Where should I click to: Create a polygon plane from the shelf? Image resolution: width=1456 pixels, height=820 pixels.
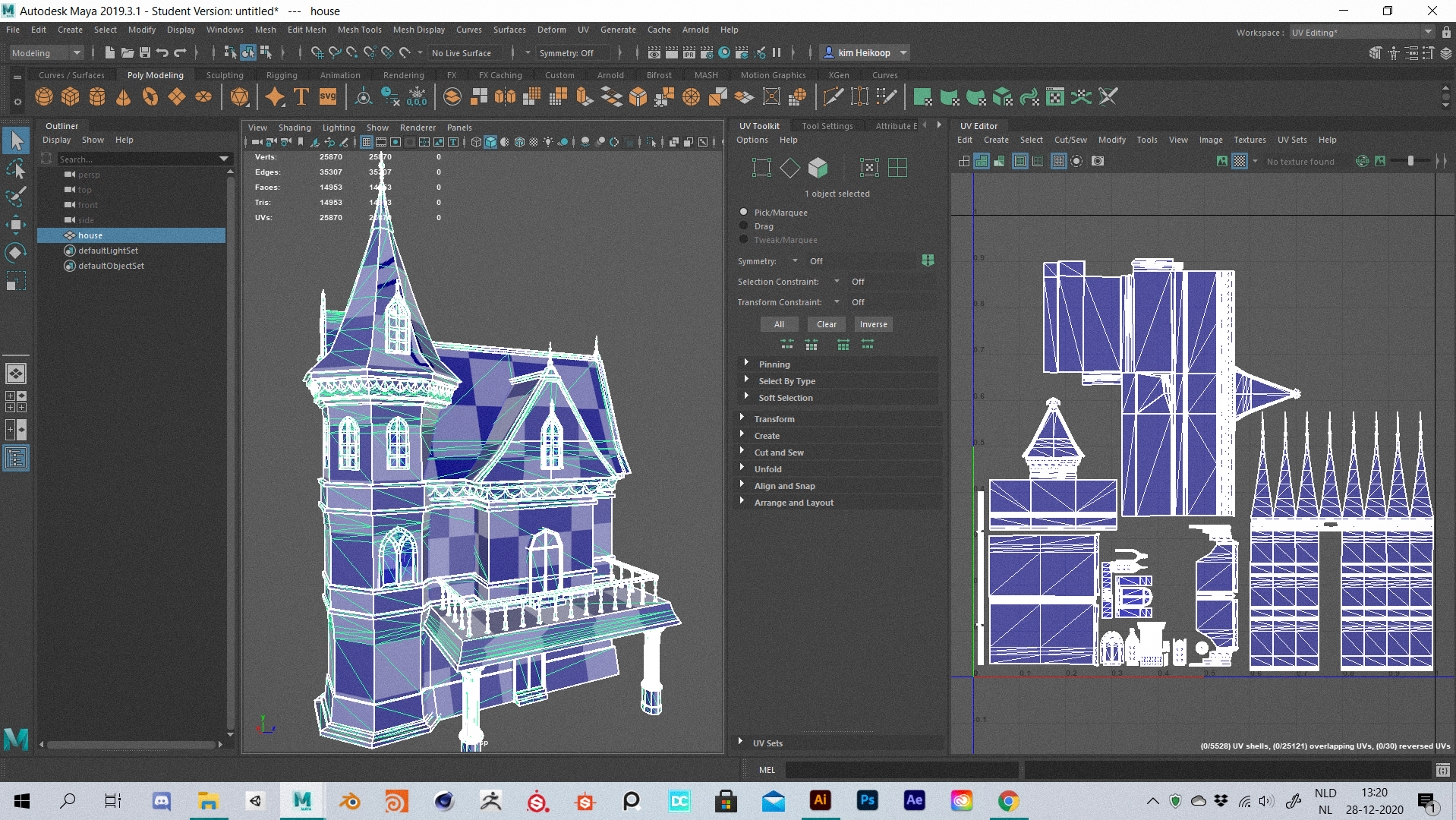pyautogui.click(x=177, y=97)
